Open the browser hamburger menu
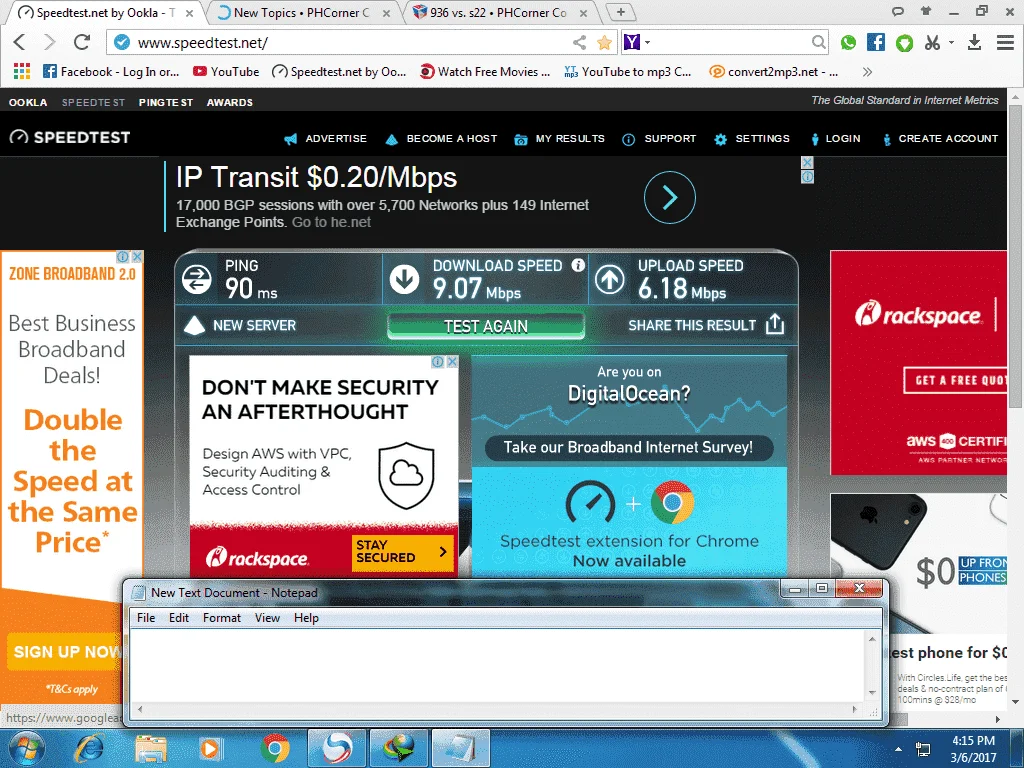This screenshot has width=1024, height=768. (1005, 42)
